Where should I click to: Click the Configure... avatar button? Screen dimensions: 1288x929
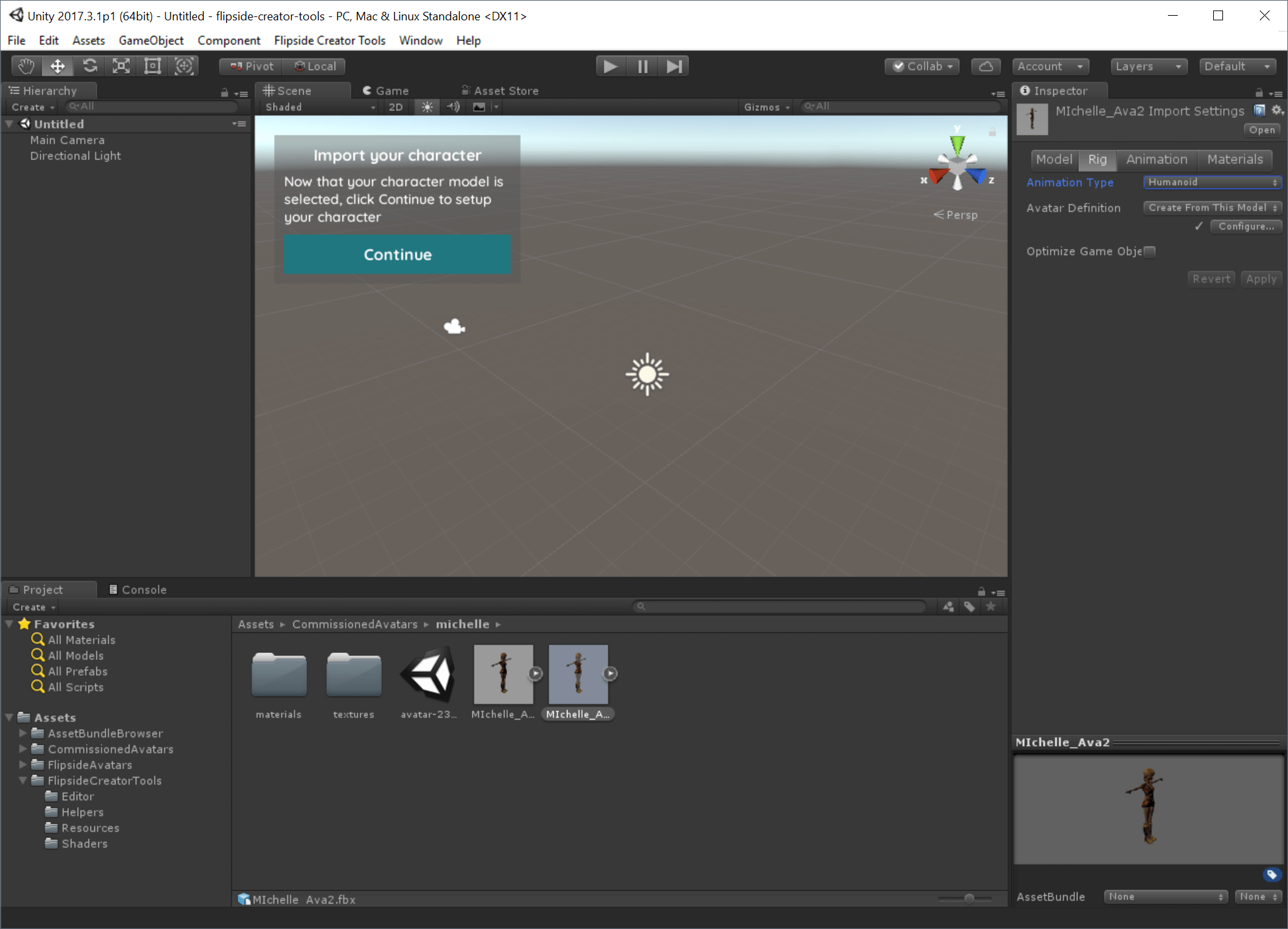pyautogui.click(x=1246, y=226)
